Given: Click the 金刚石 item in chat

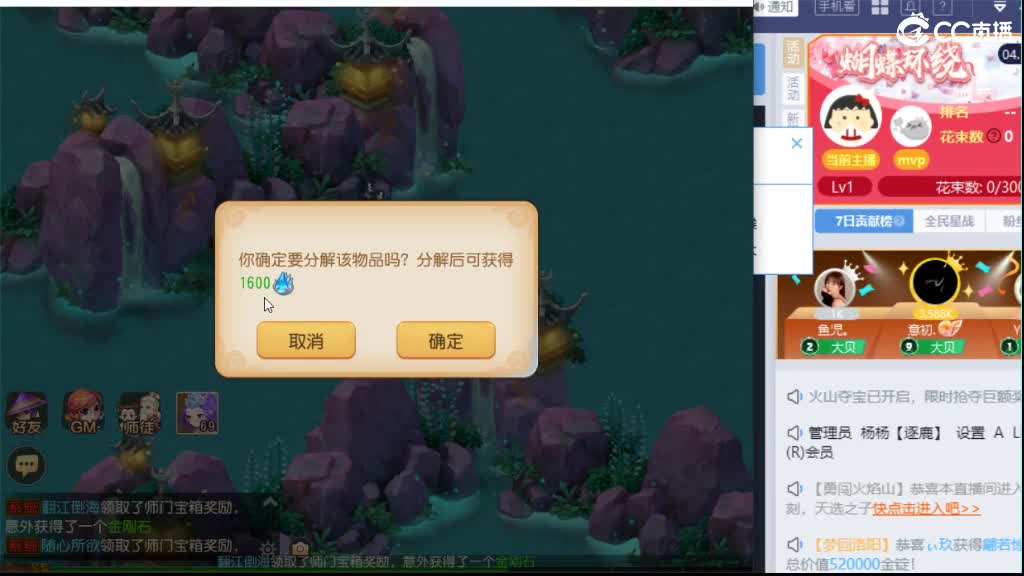Looking at the screenshot, I should click(129, 526).
